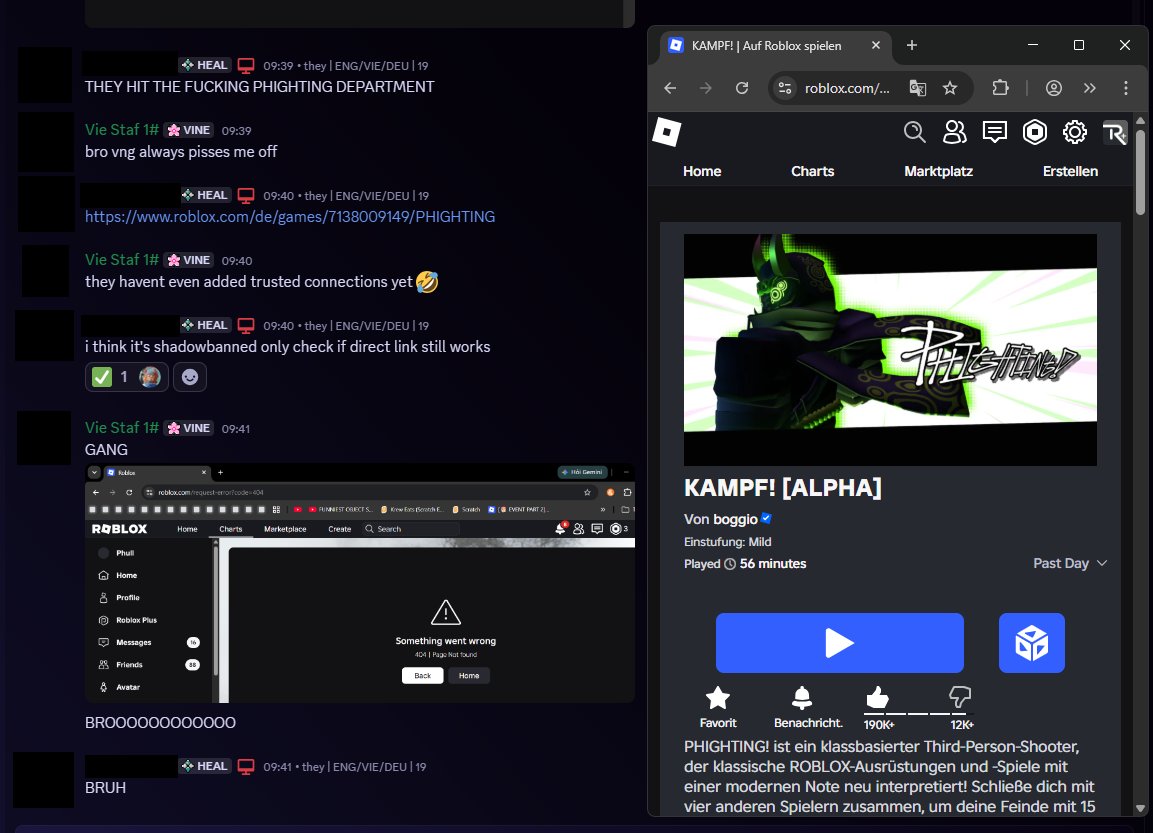Open the Robux hexagon icon
The image size is (1153, 833).
1035,132
